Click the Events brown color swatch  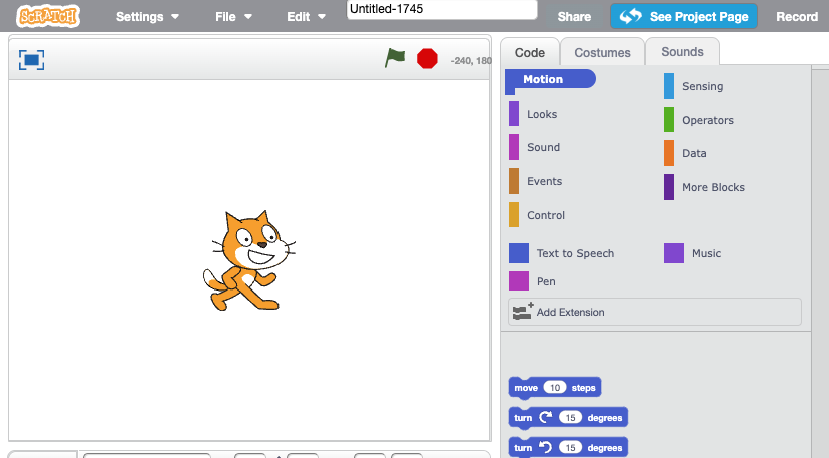click(514, 181)
